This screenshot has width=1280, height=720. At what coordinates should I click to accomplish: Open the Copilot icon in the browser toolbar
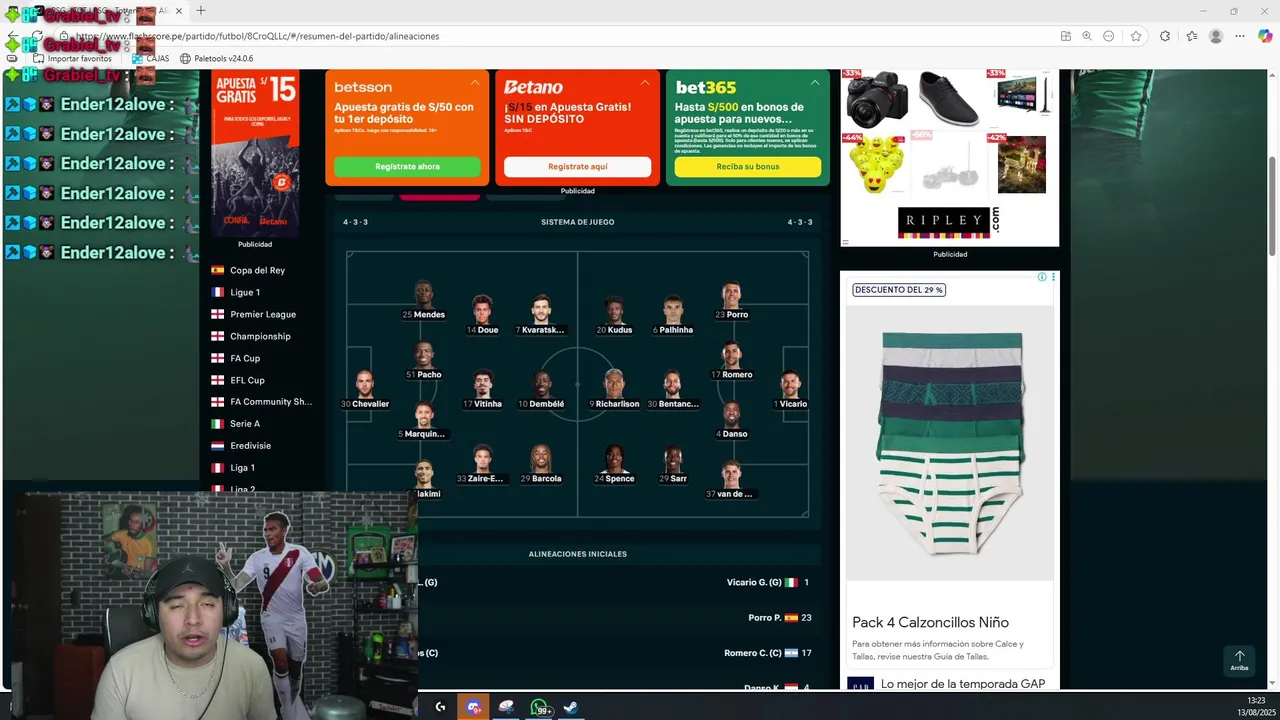(1265, 36)
